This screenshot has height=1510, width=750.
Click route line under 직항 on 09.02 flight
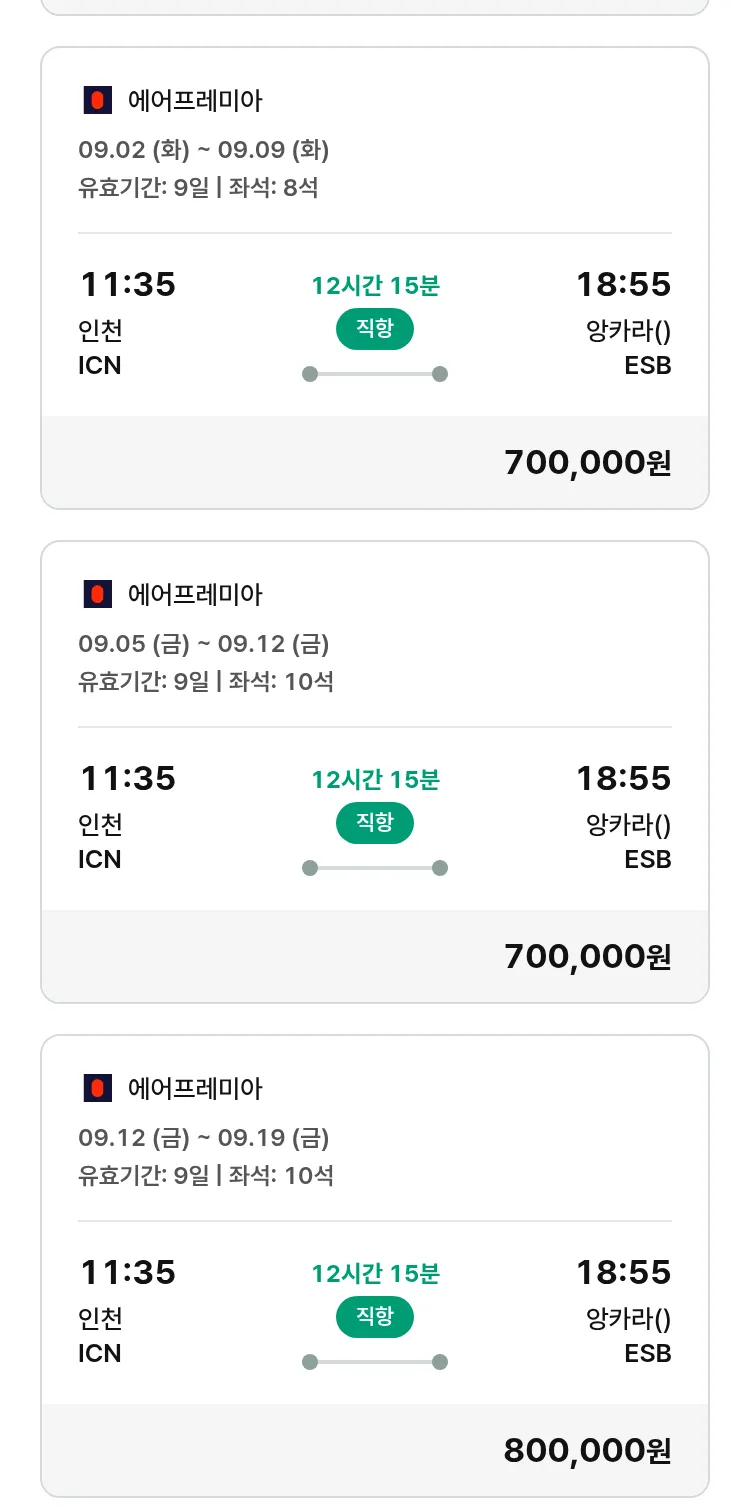point(375,374)
